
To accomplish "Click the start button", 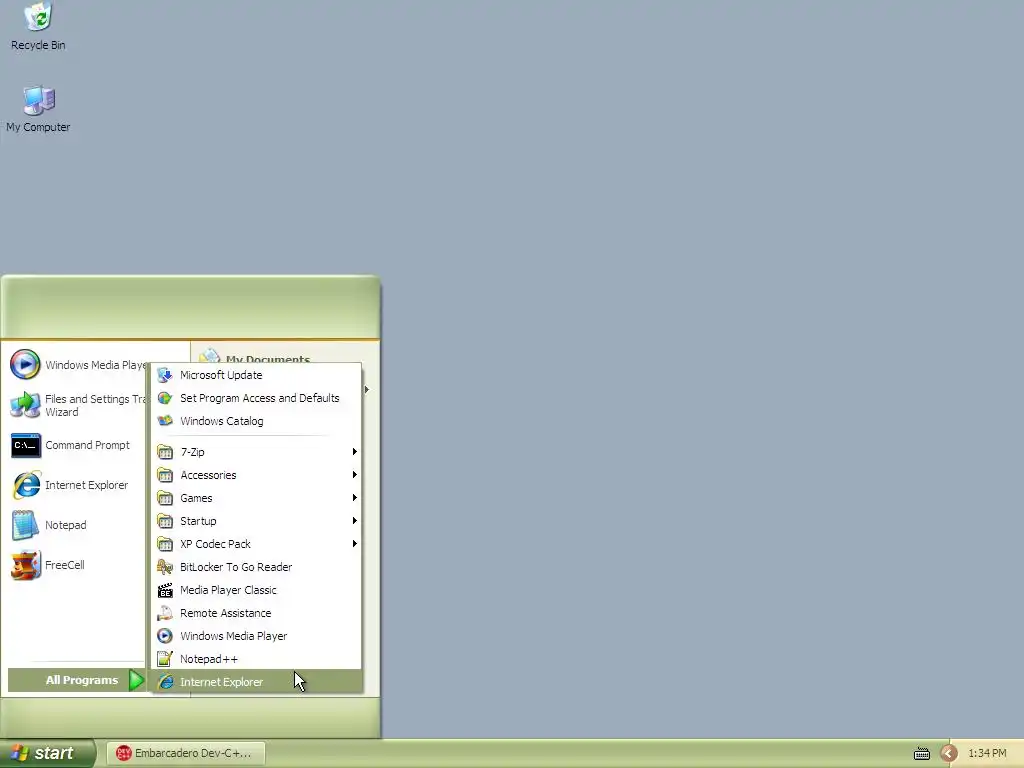I will coord(48,753).
